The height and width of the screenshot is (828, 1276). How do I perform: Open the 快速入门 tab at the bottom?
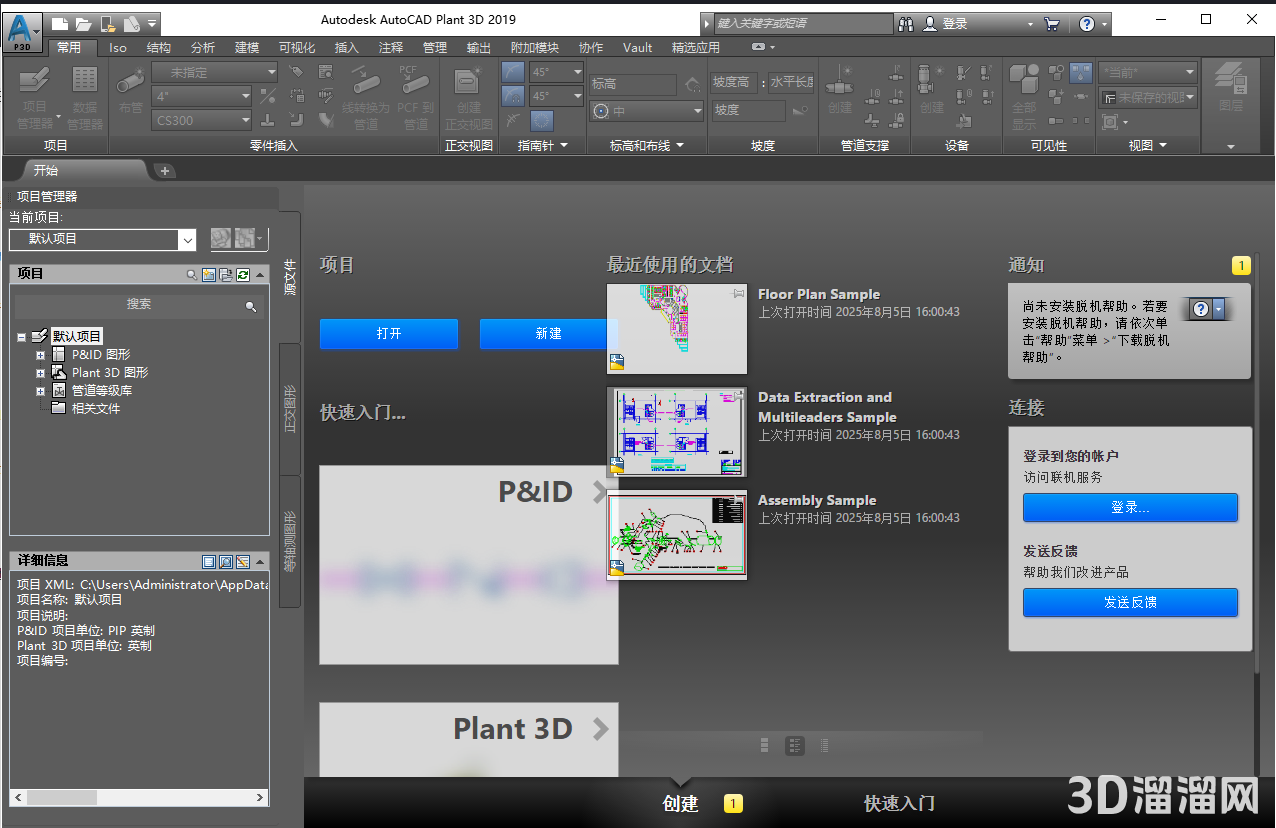897,803
